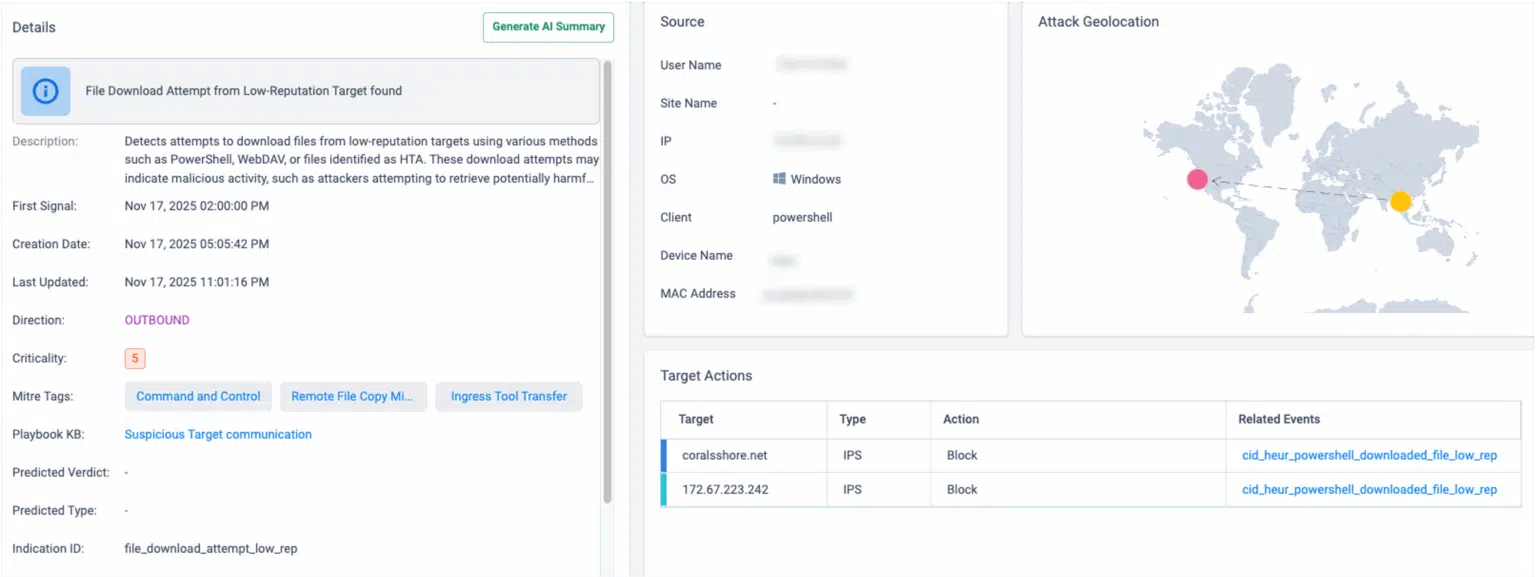Click the Windows logo icon beside OS
The width and height of the screenshot is (1536, 577).
(779, 179)
